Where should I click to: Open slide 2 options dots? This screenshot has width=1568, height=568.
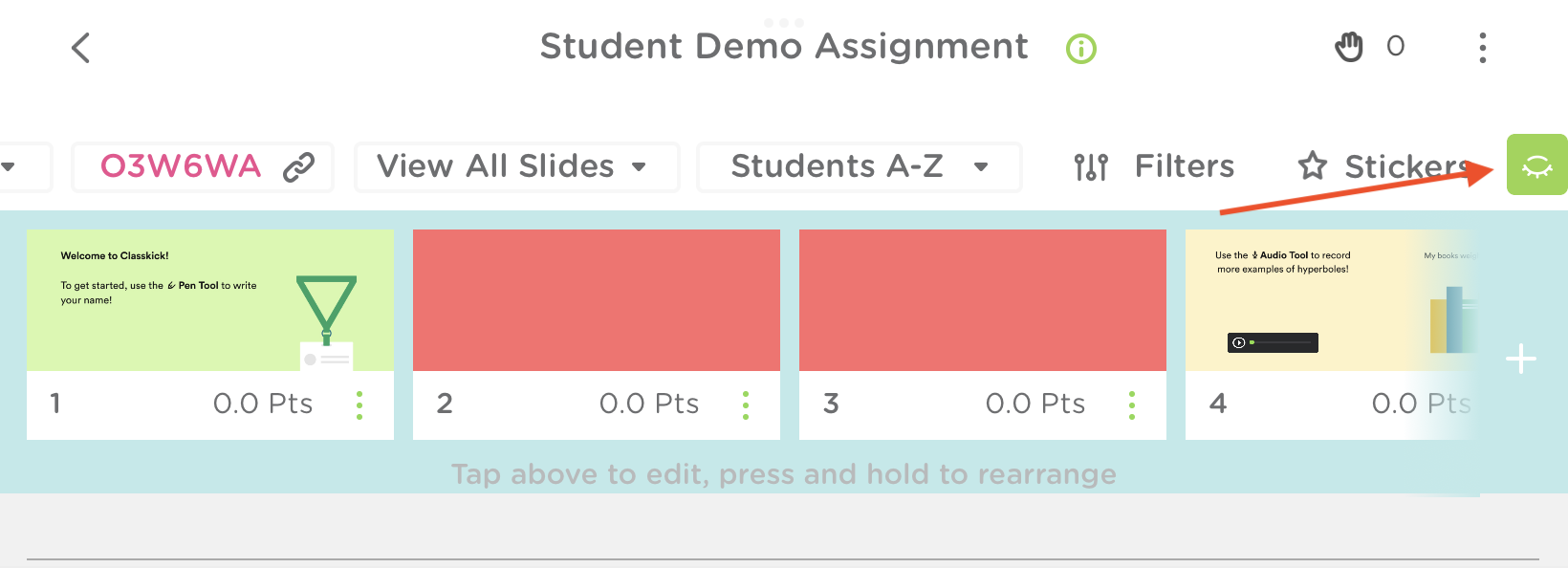tap(746, 404)
